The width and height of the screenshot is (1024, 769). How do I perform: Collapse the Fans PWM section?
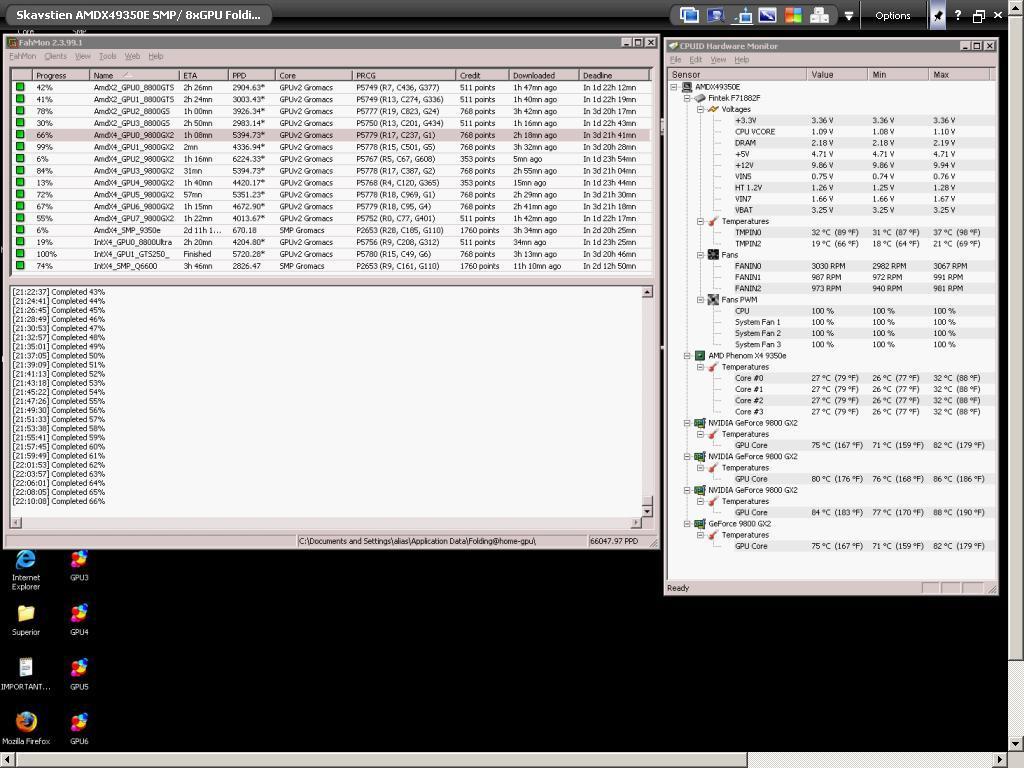[x=700, y=300]
